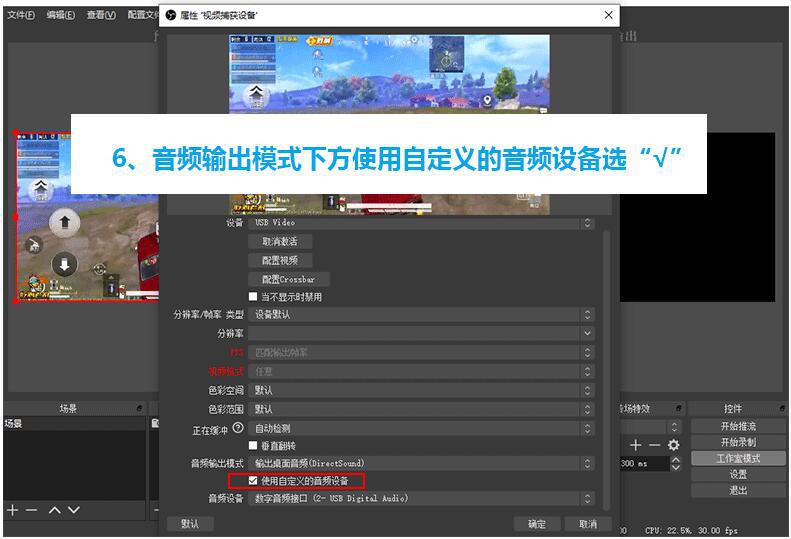Open the 设备 USB Video dropdown
The width and height of the screenshot is (791, 539).
coord(421,223)
